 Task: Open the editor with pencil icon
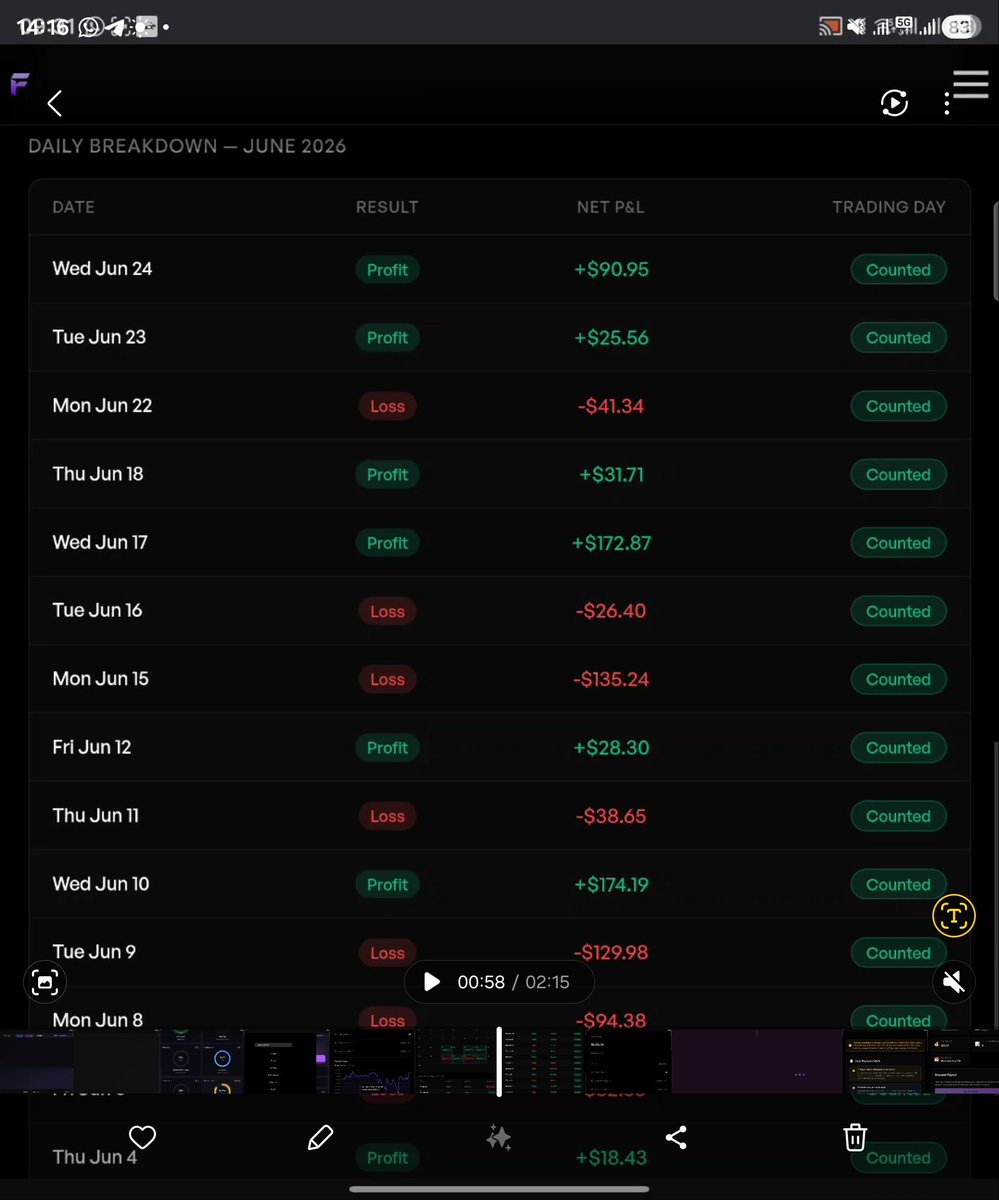pos(320,1137)
